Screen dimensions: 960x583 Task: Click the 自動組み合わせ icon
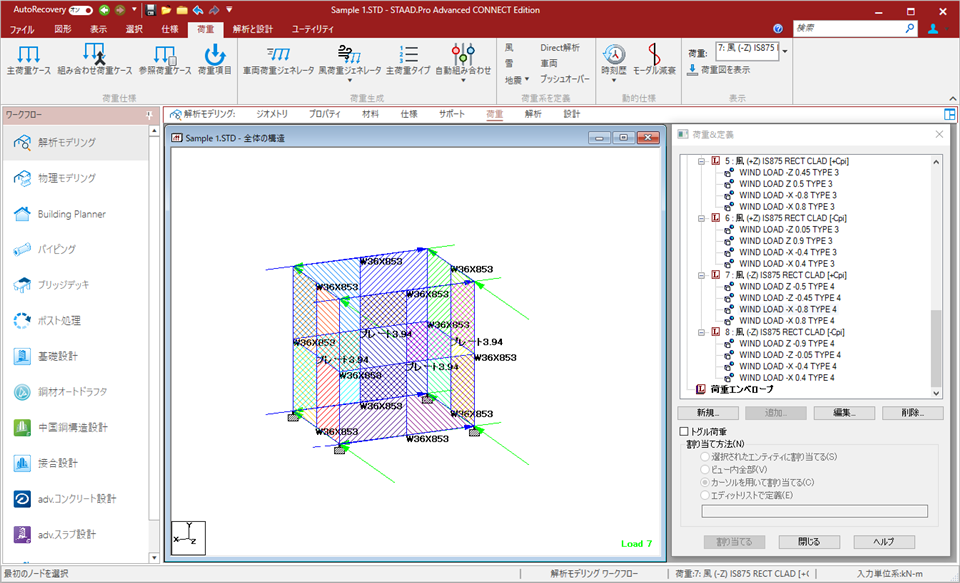pyautogui.click(x=463, y=54)
